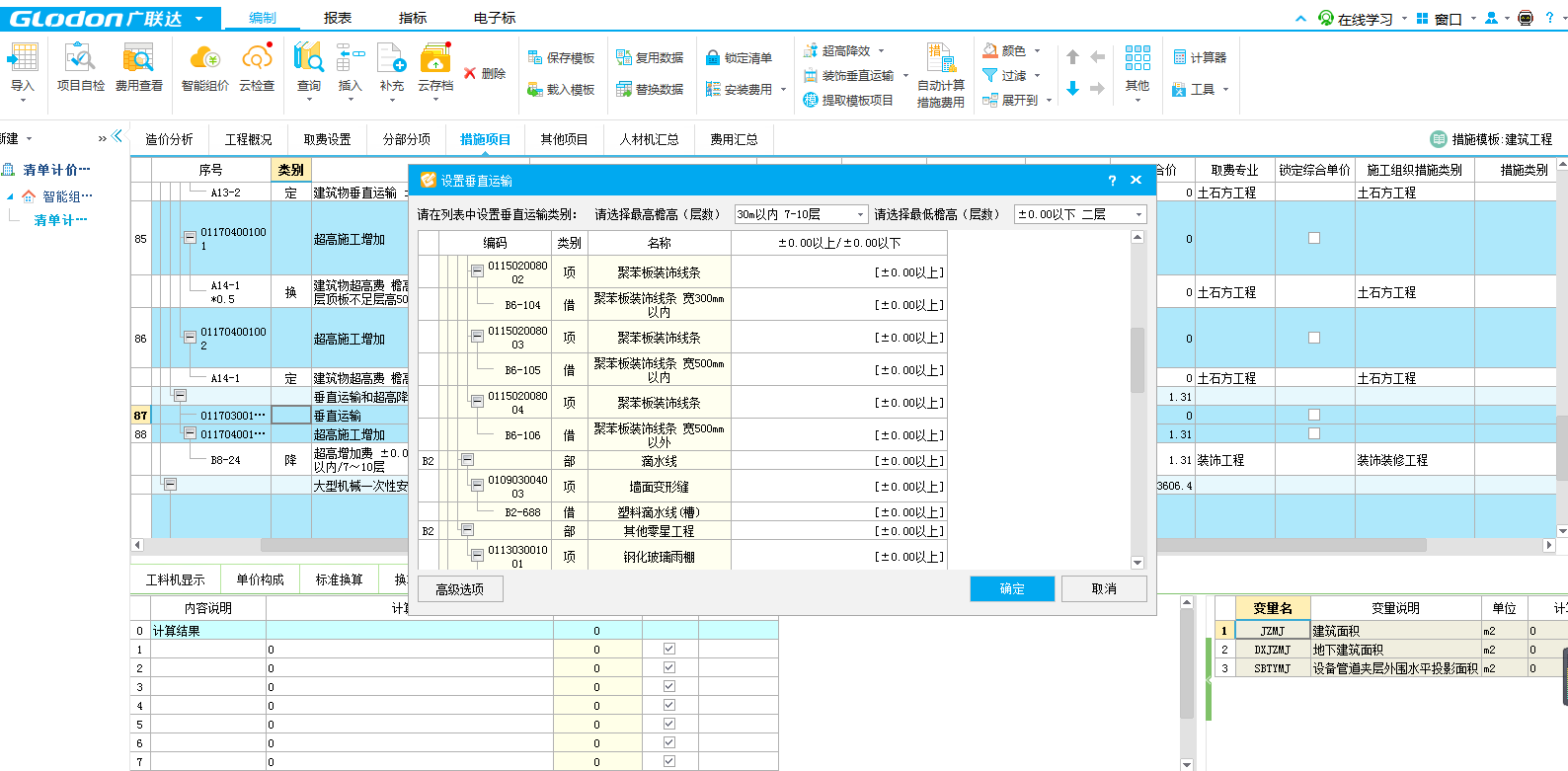The height and width of the screenshot is (771, 1568).
Task: Click the 高级选项 advanced options button
Action: point(460,589)
